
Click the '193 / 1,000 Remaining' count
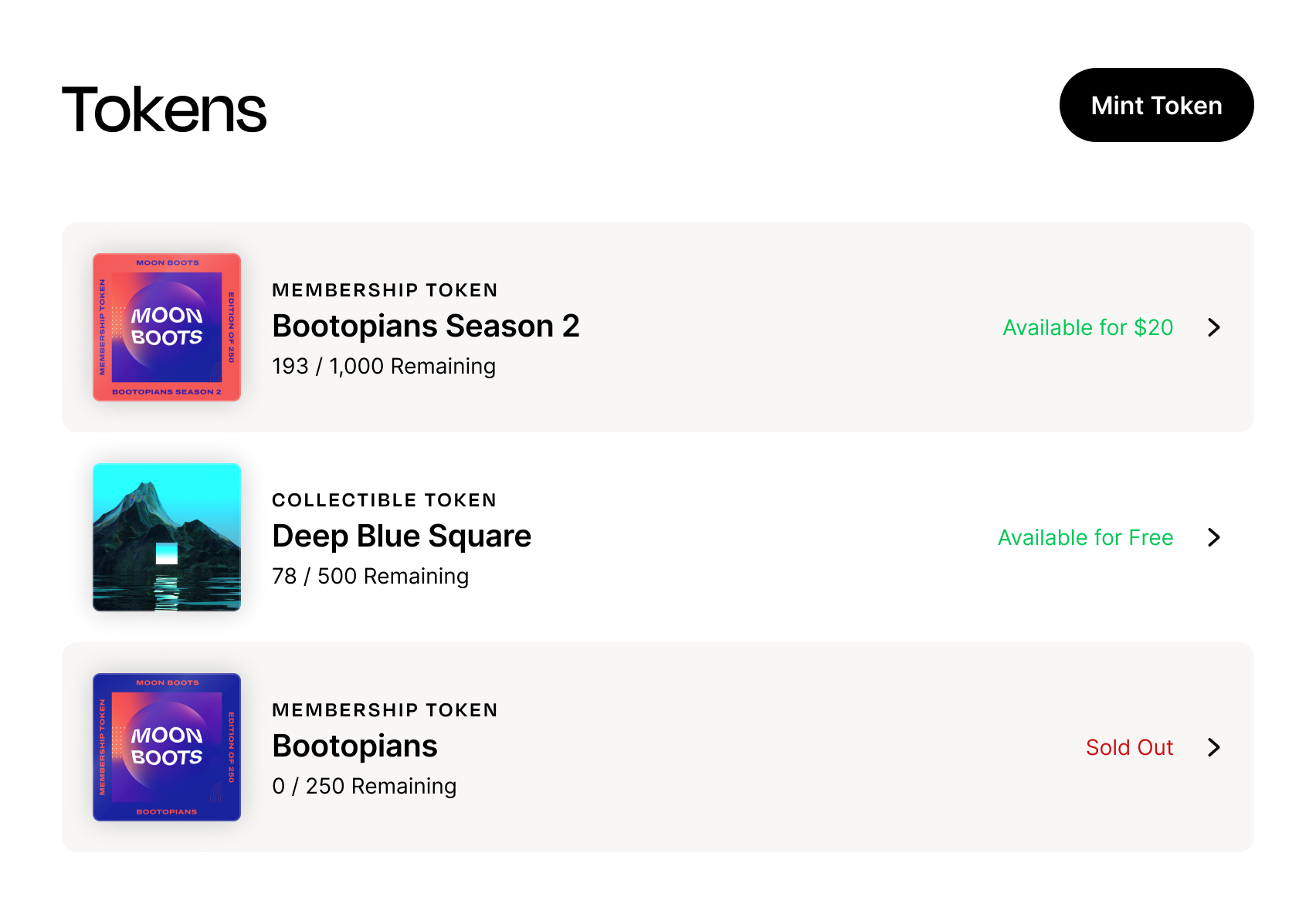click(384, 366)
